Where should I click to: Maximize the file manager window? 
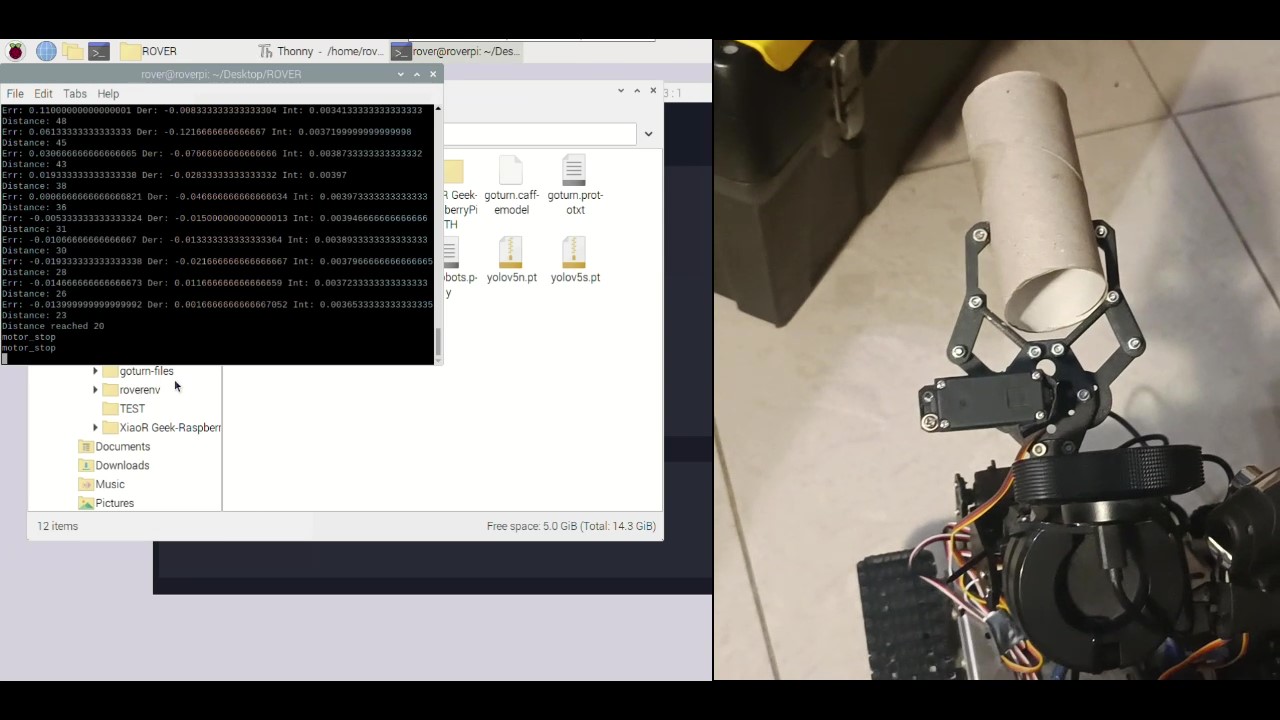637,91
